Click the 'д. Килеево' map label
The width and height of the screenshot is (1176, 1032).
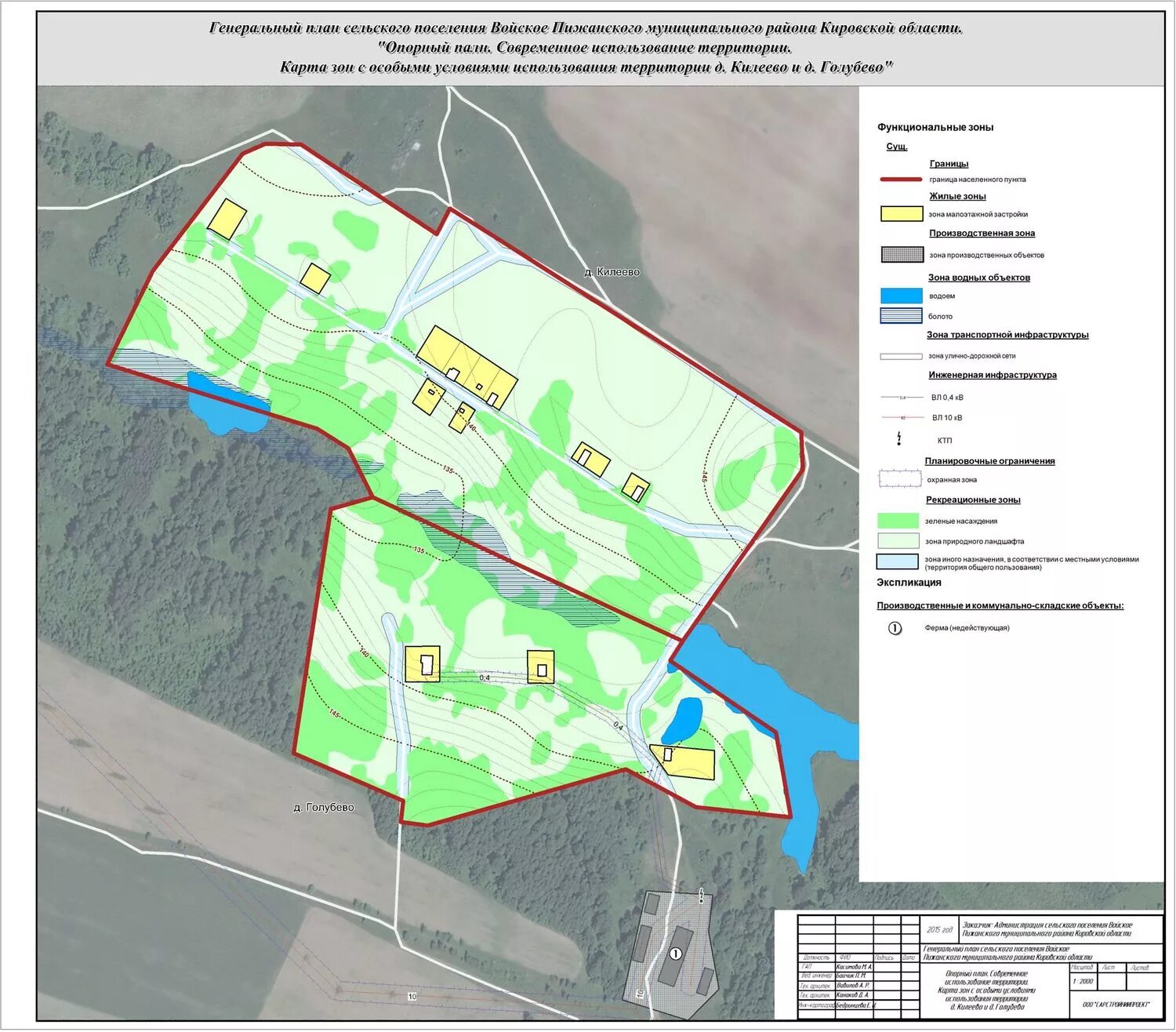pyautogui.click(x=612, y=272)
